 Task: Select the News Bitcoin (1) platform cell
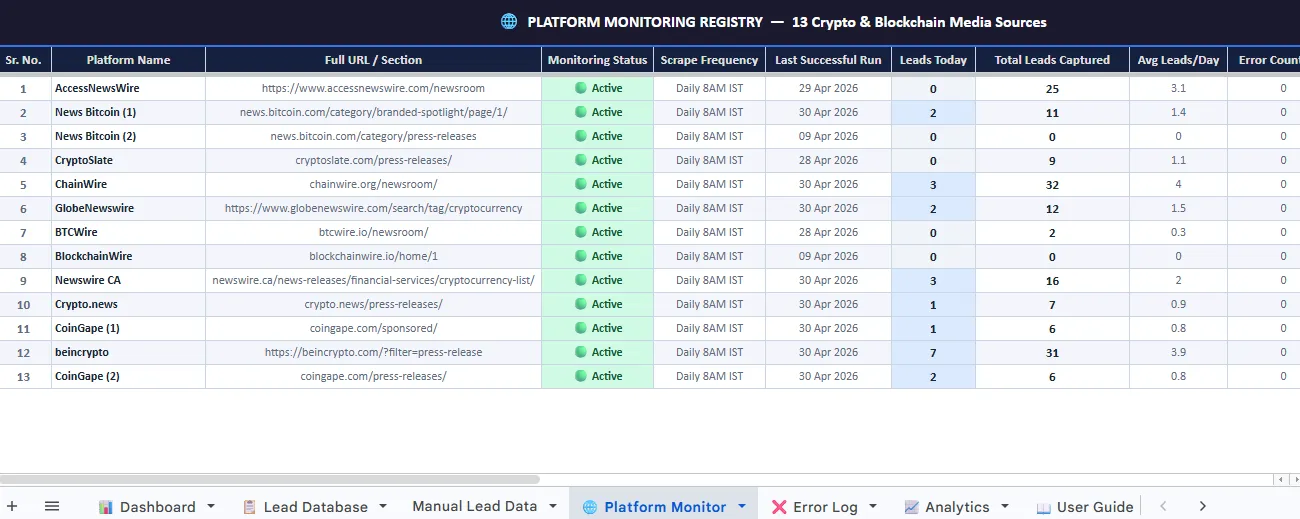(128, 112)
